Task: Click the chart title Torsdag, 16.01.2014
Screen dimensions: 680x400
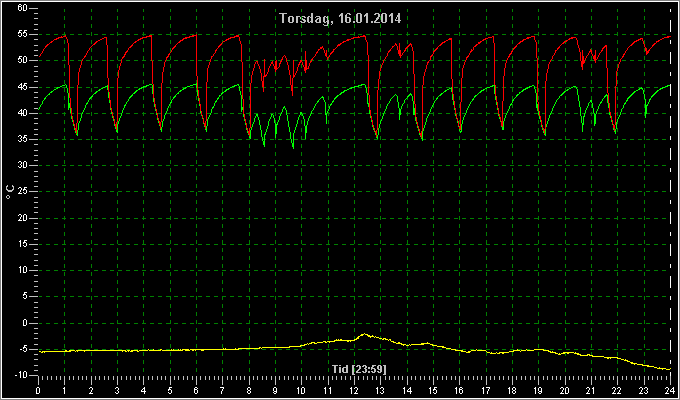Action: pyautogui.click(x=340, y=18)
